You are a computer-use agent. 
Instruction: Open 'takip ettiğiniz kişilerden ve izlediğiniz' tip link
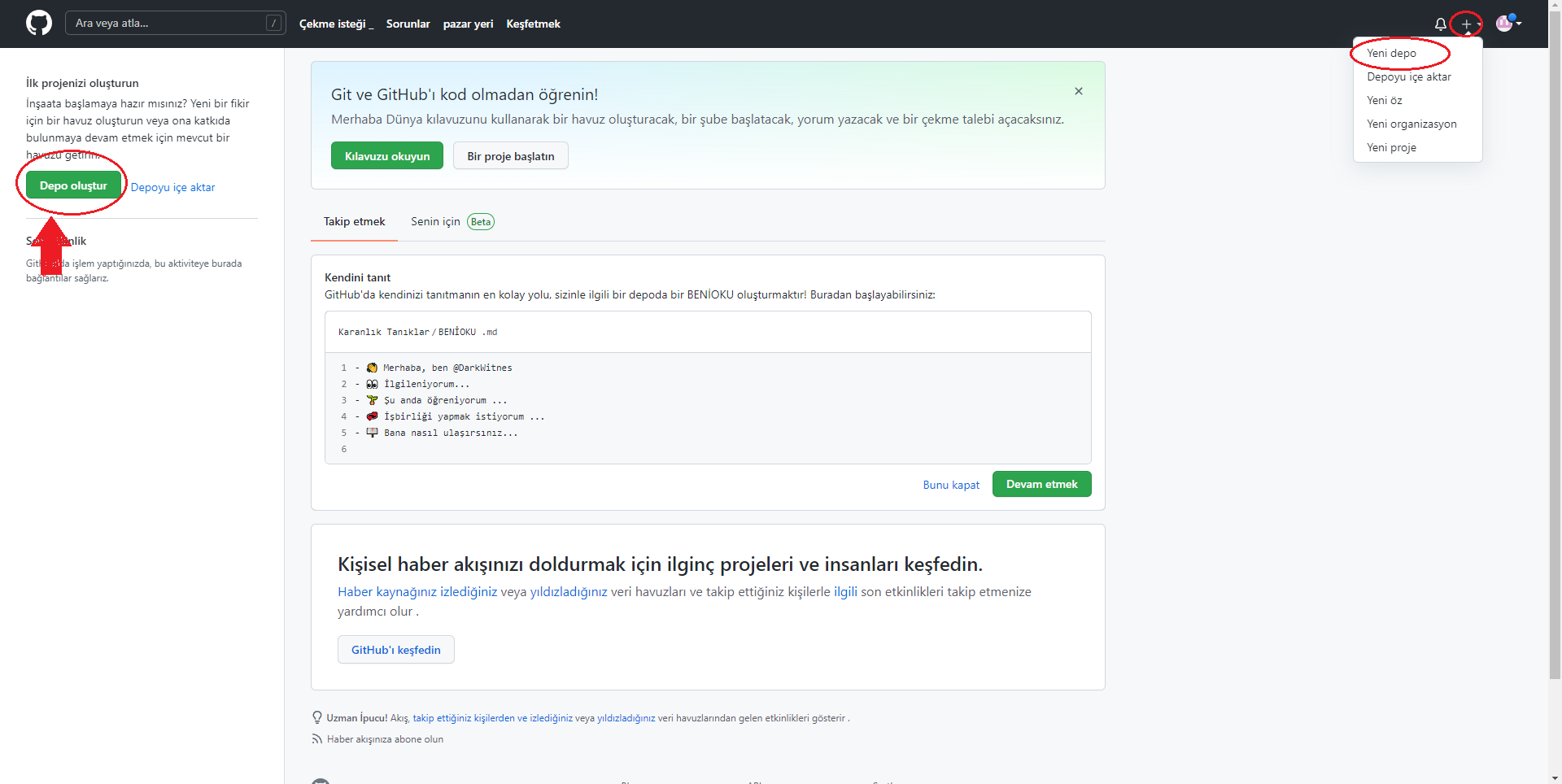point(492,718)
